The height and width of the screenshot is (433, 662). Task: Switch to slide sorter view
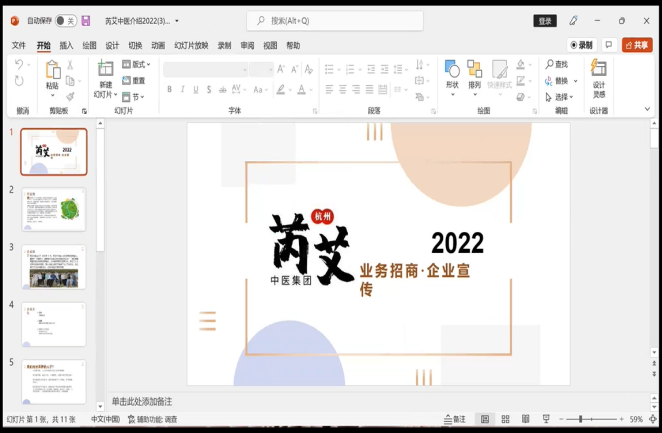point(505,419)
